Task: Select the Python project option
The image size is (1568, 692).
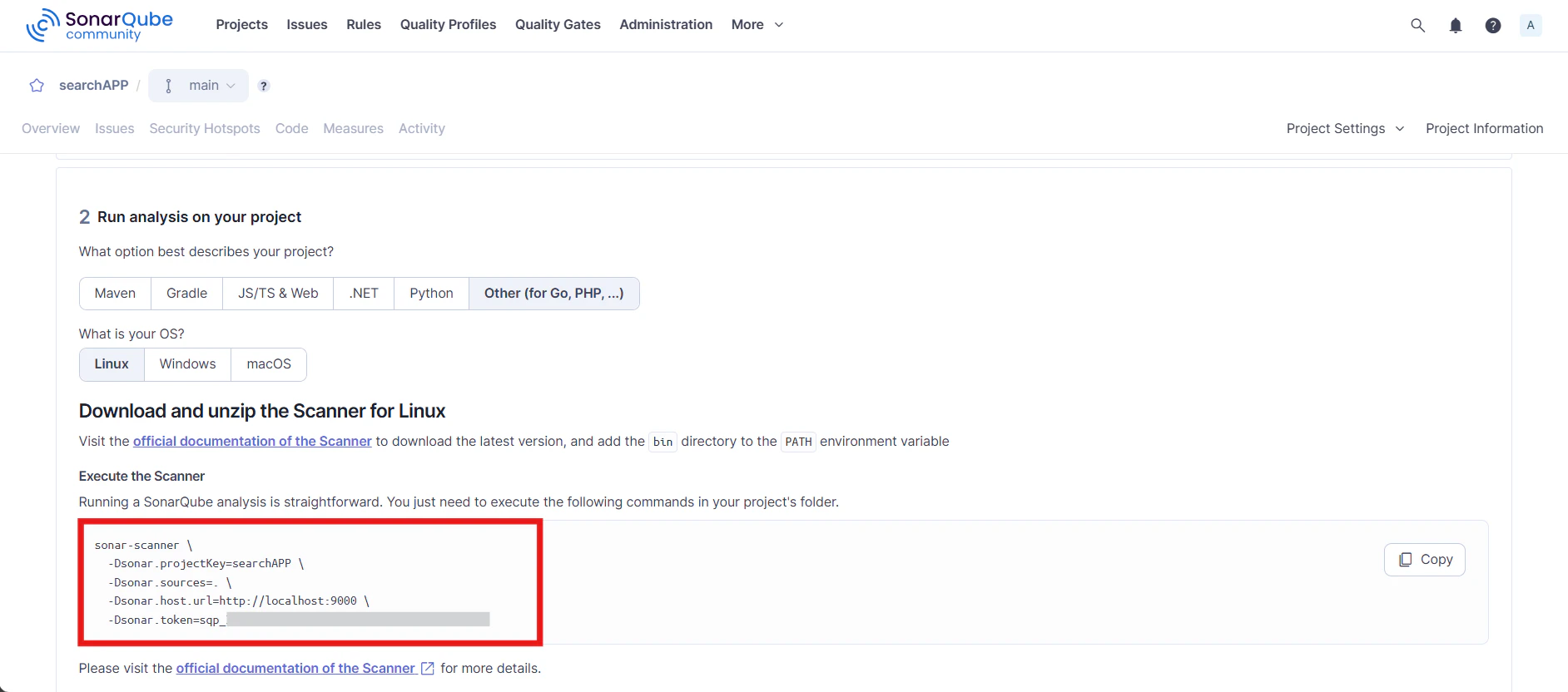Action: tap(431, 294)
